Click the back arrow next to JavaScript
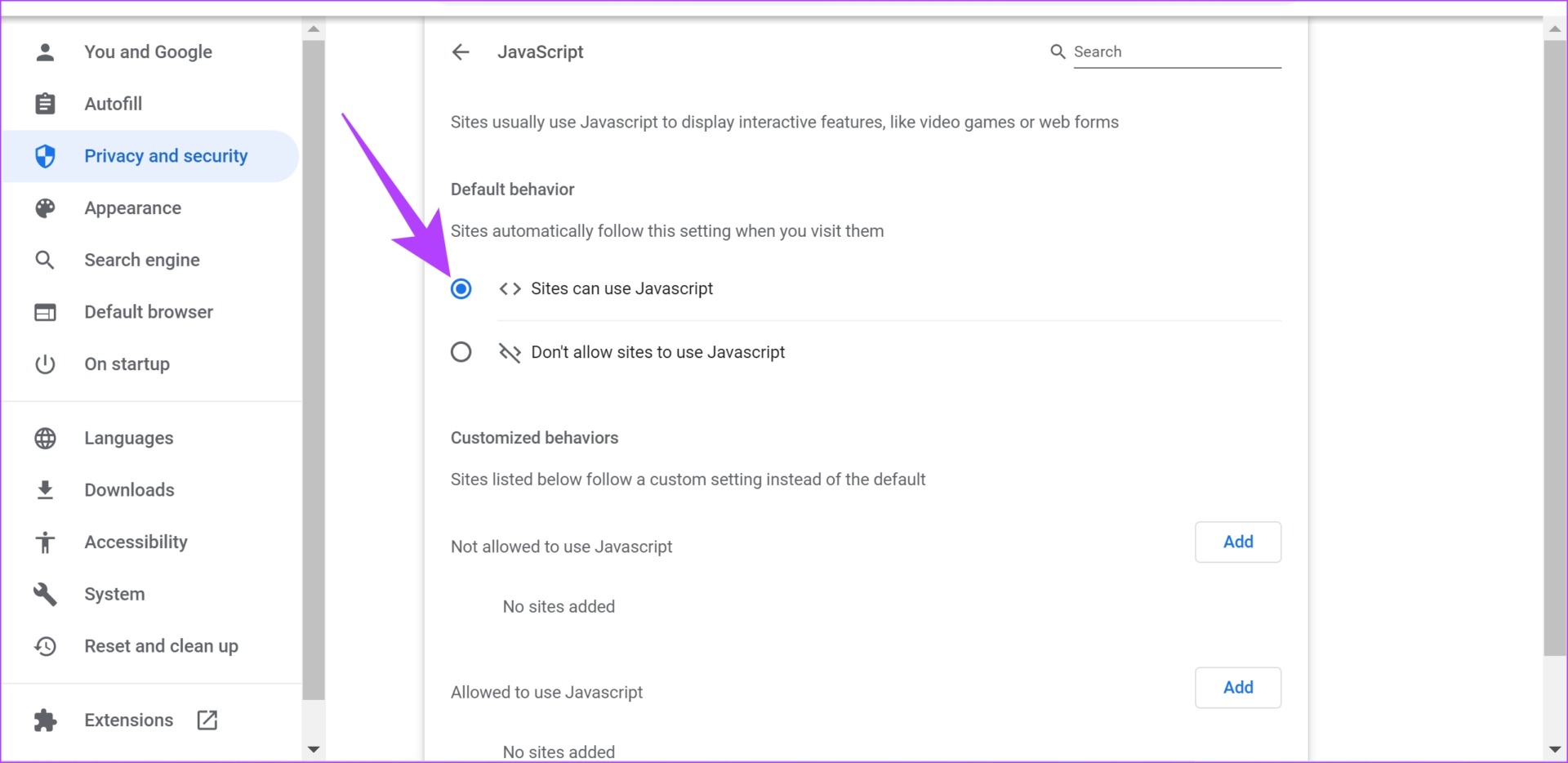Image resolution: width=1568 pixels, height=763 pixels. pos(461,52)
